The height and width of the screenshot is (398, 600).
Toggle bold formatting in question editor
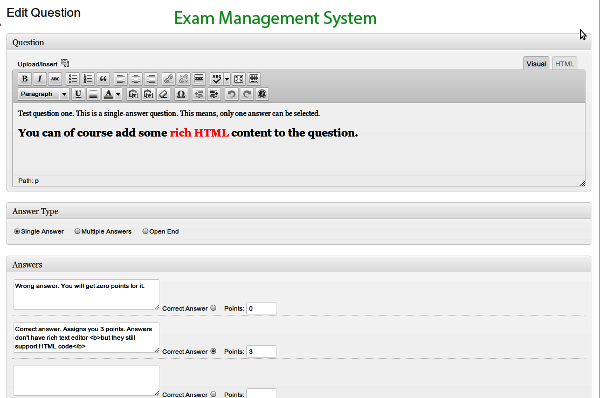tap(24, 79)
